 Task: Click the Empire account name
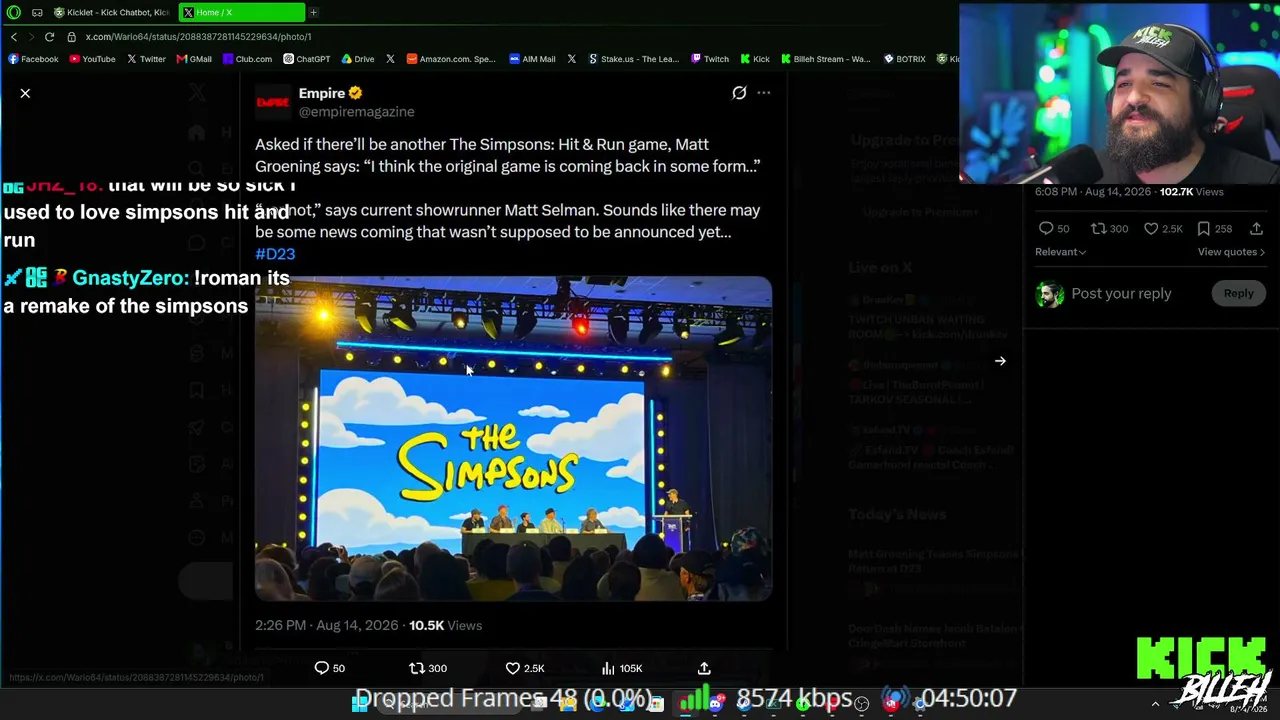[x=322, y=93]
